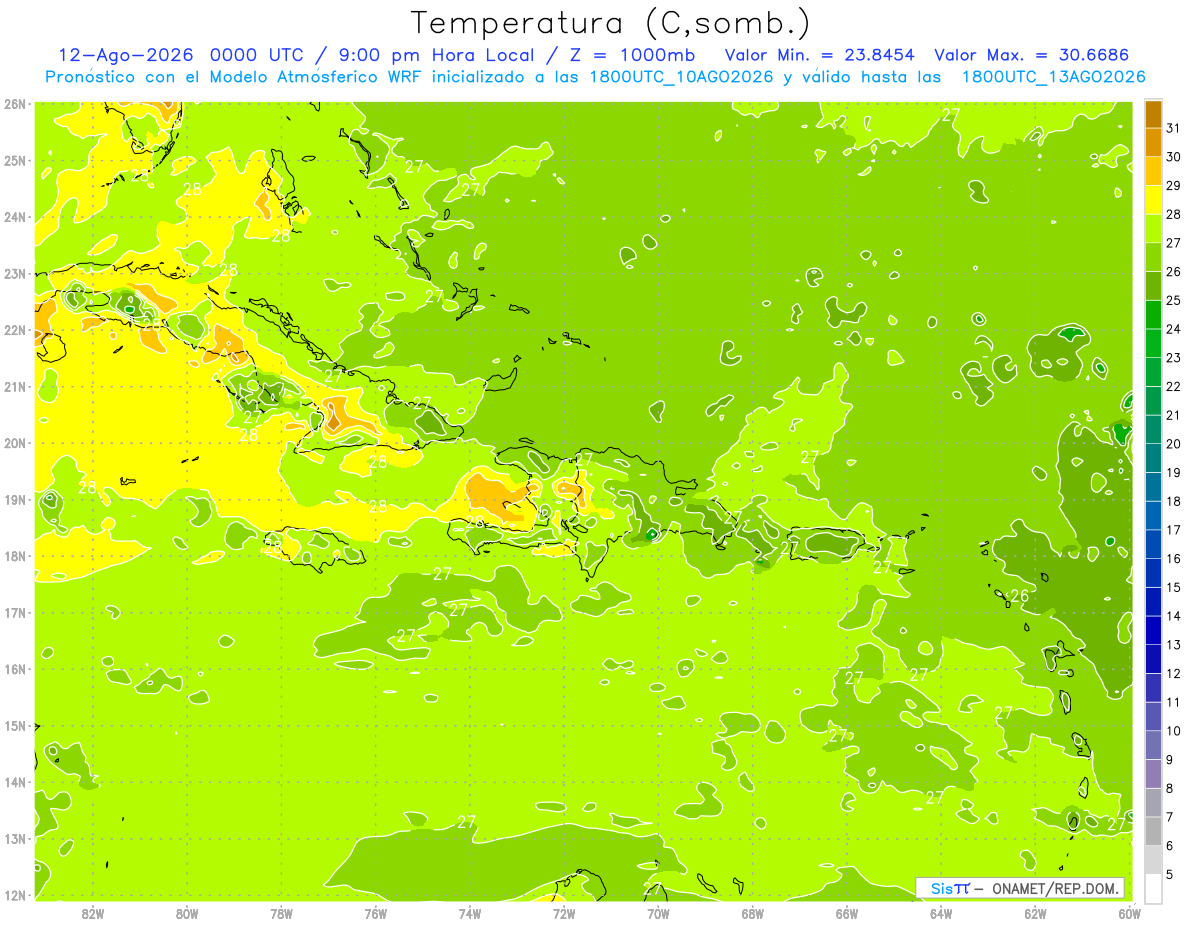Image resolution: width=1200 pixels, height=927 pixels.
Task: Click the "26" contour label on the map
Action: pos(1019,596)
